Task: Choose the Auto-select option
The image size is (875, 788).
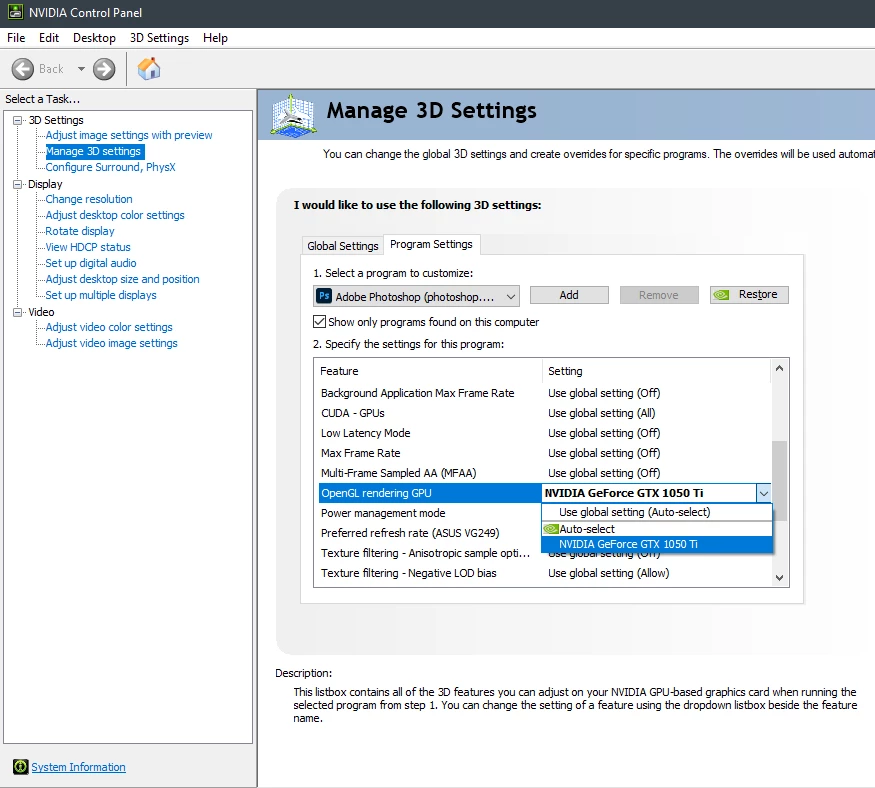Action: [657, 529]
